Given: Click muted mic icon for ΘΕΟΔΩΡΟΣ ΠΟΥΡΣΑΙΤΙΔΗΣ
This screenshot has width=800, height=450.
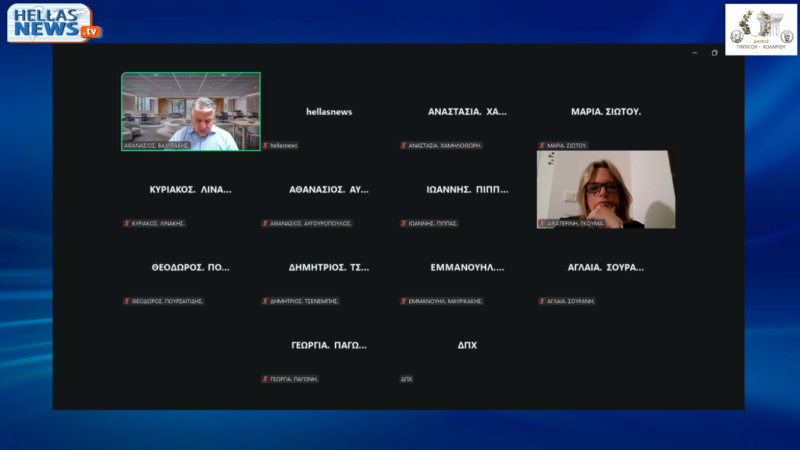Looking at the screenshot, I should coord(127,301).
